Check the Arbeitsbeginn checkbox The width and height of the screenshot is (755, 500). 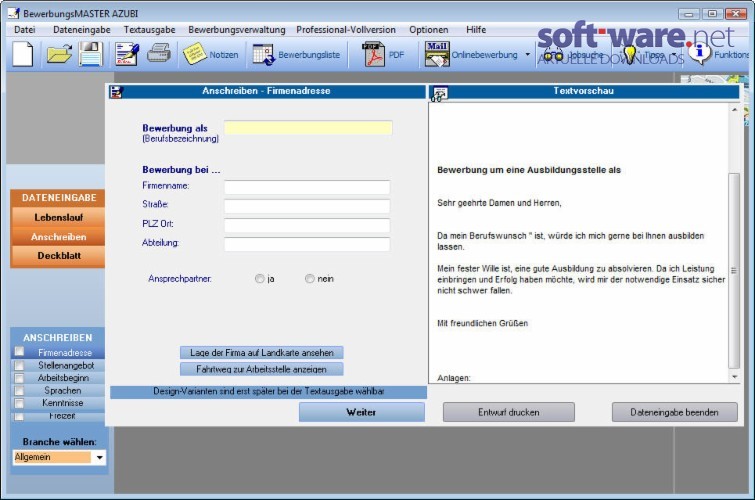[x=19, y=378]
